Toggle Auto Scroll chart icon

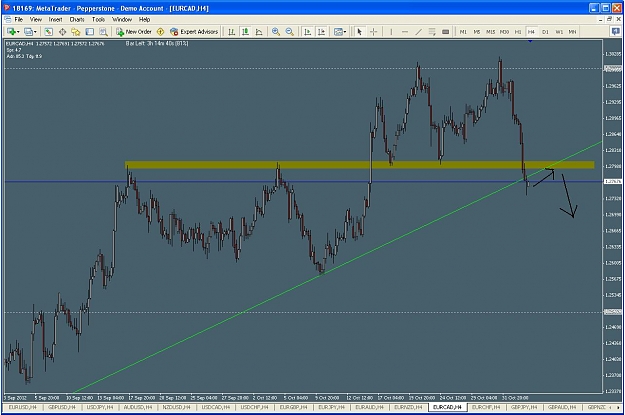click(x=307, y=31)
